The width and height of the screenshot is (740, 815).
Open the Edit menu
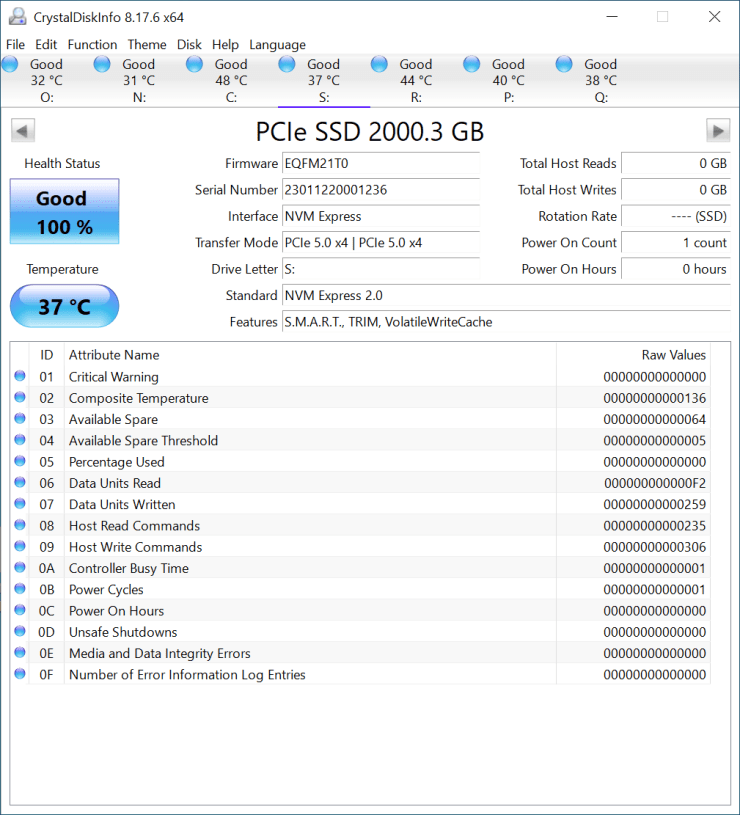click(46, 45)
